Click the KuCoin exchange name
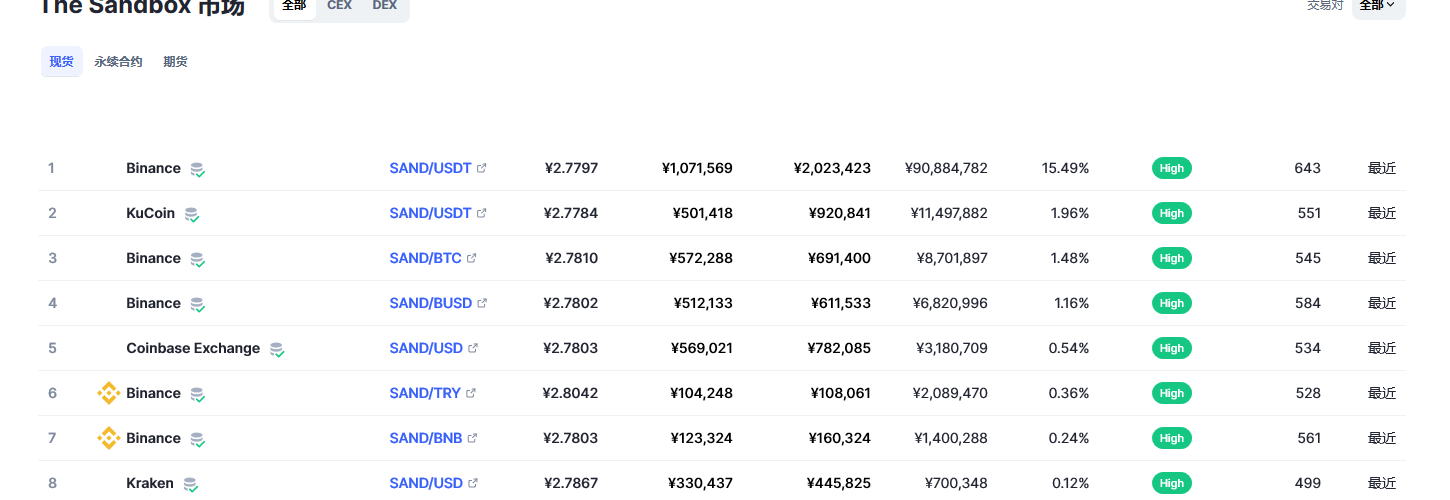The height and width of the screenshot is (500, 1450). [x=150, y=213]
